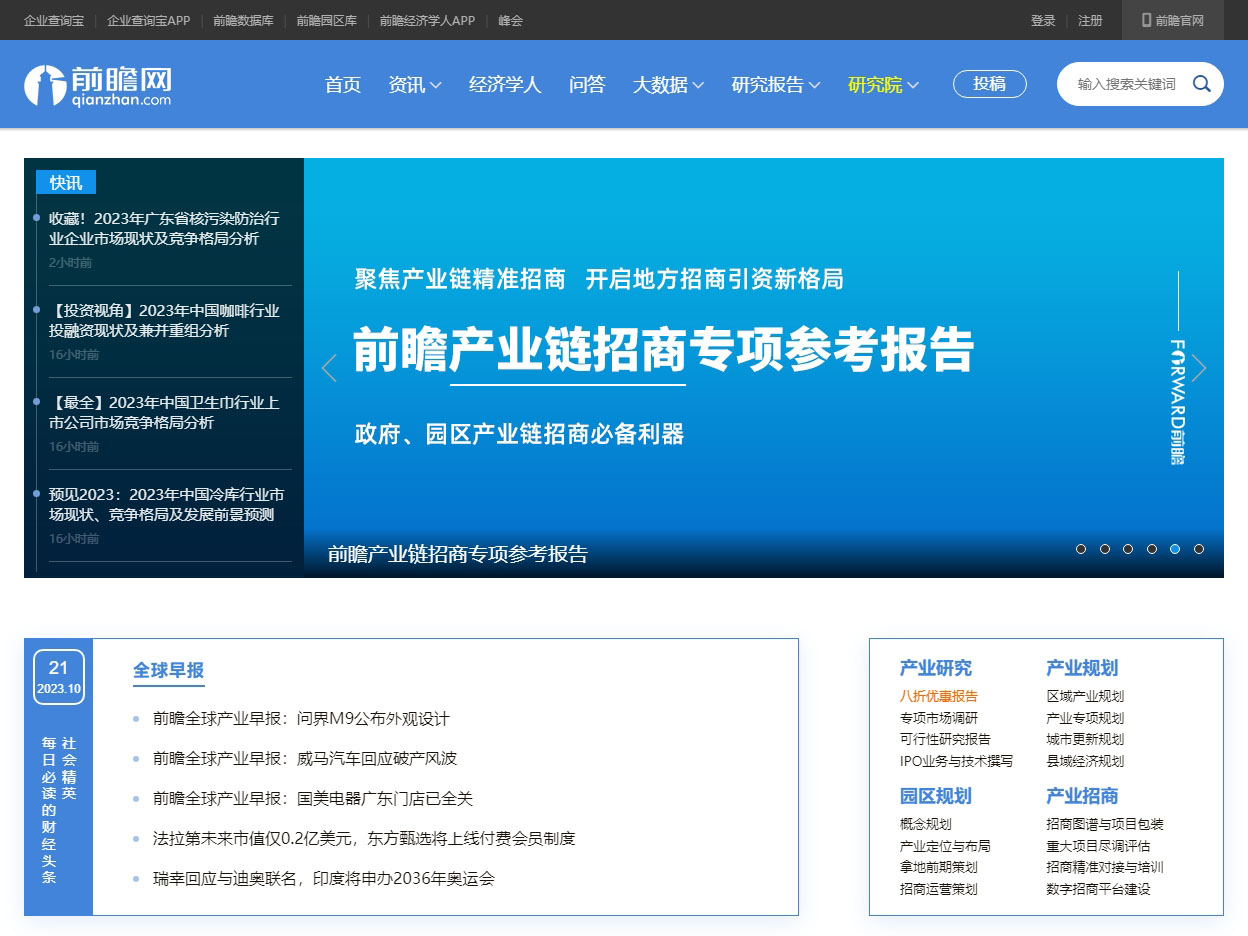Click the 投稿 button

[989, 84]
